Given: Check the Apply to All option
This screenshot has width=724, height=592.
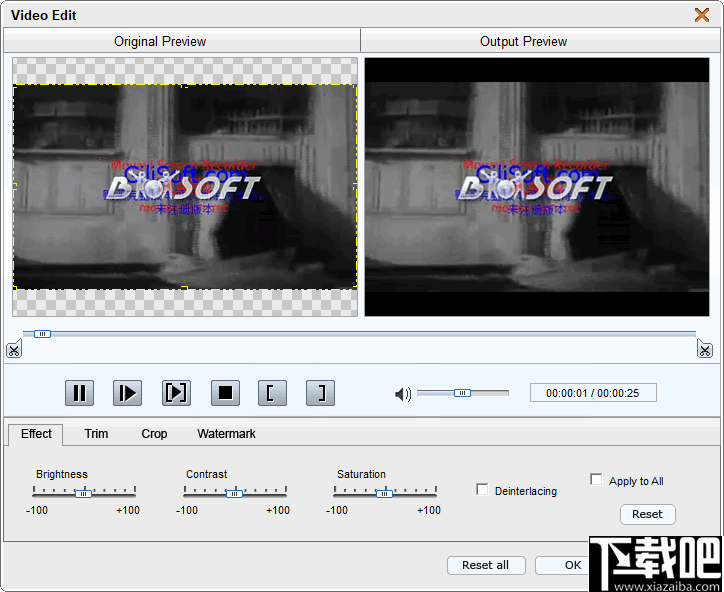Looking at the screenshot, I should click(x=596, y=479).
